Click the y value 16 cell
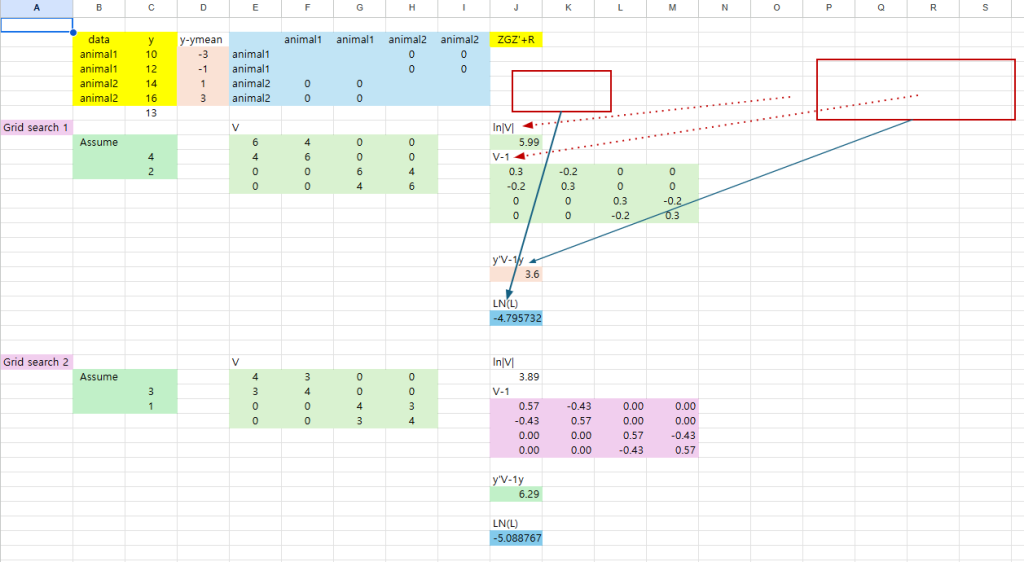This screenshot has width=1024, height=562. click(x=151, y=99)
